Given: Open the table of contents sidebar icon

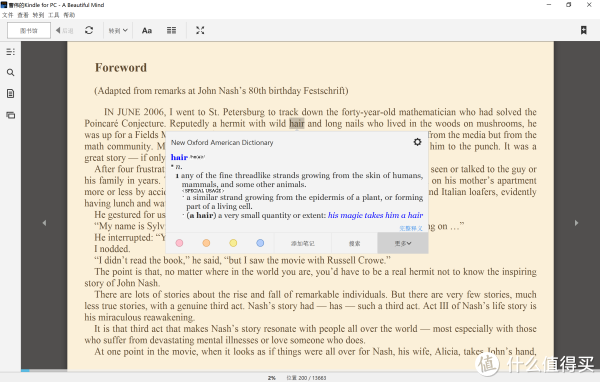Looking at the screenshot, I should (x=11, y=52).
